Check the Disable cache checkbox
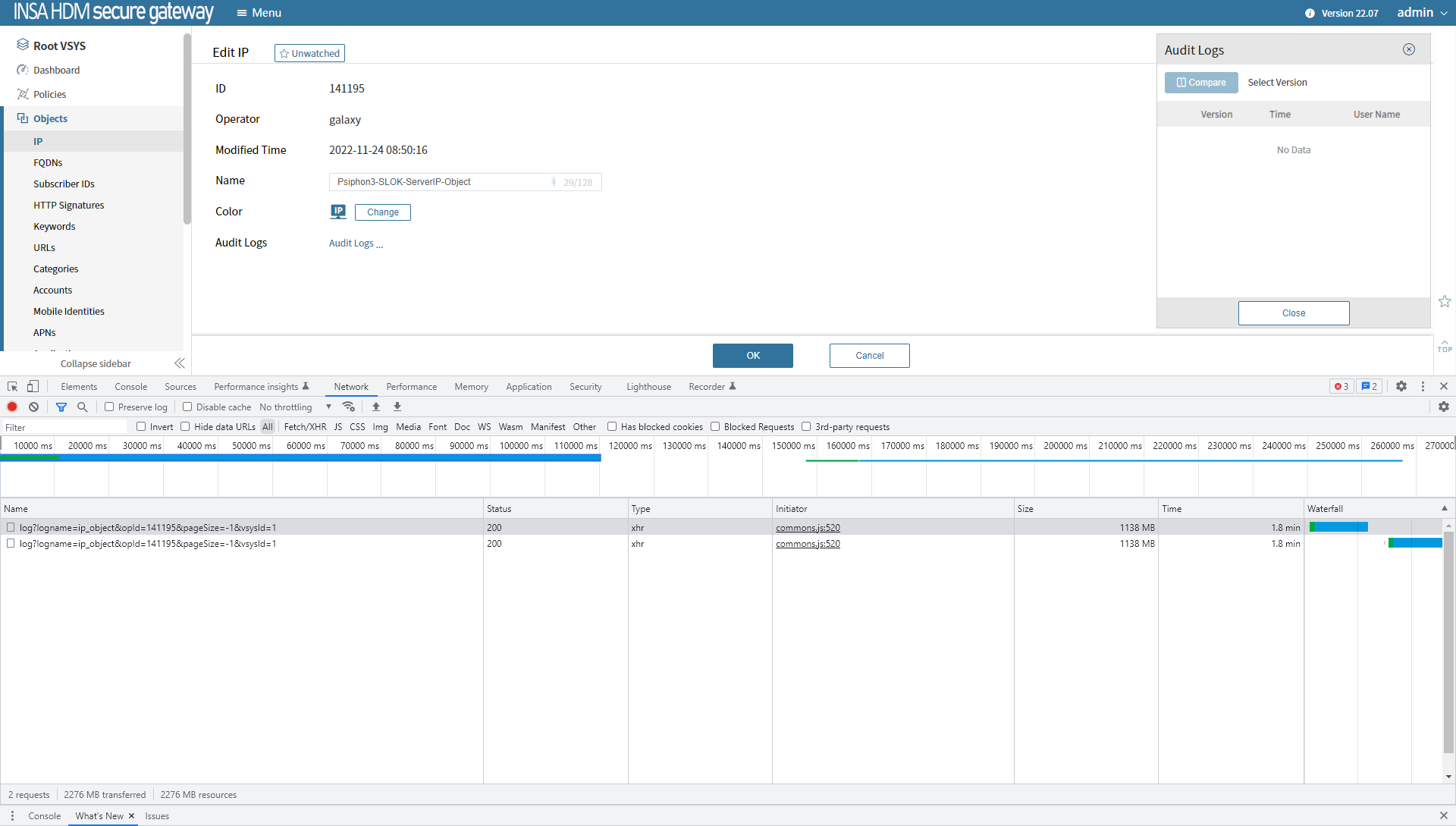The image size is (1456, 826). pyautogui.click(x=187, y=407)
